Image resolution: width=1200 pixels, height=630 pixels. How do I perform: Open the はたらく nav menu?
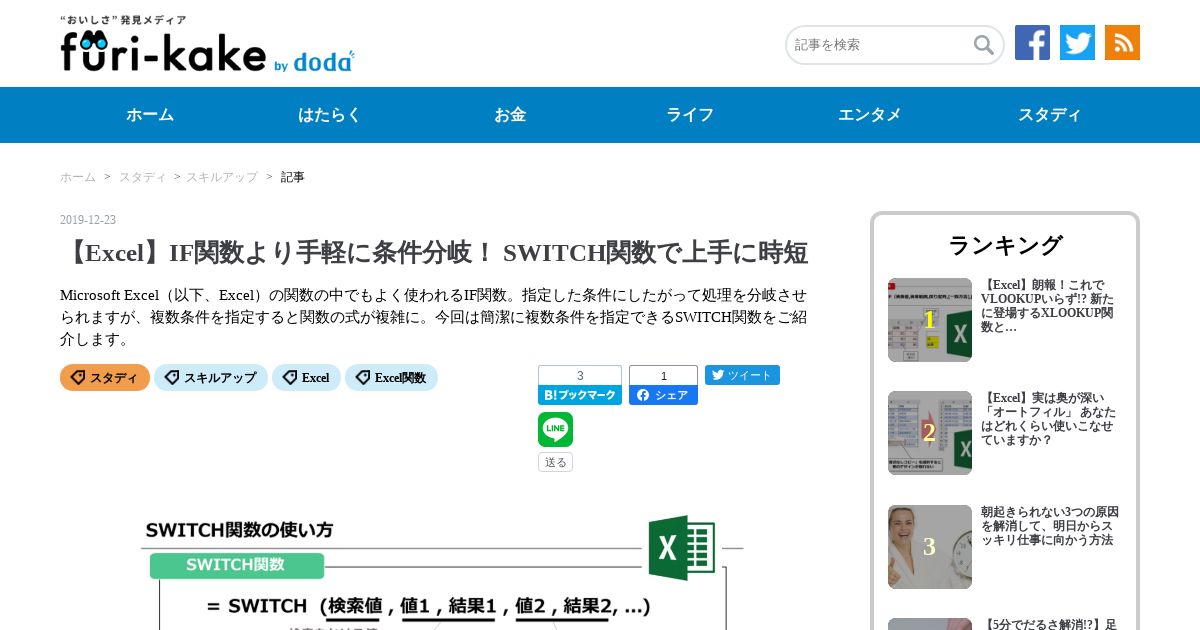click(x=330, y=115)
